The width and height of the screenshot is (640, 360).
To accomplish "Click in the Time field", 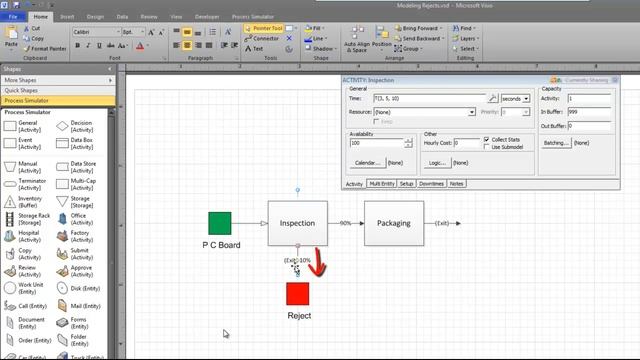I will [429, 98].
